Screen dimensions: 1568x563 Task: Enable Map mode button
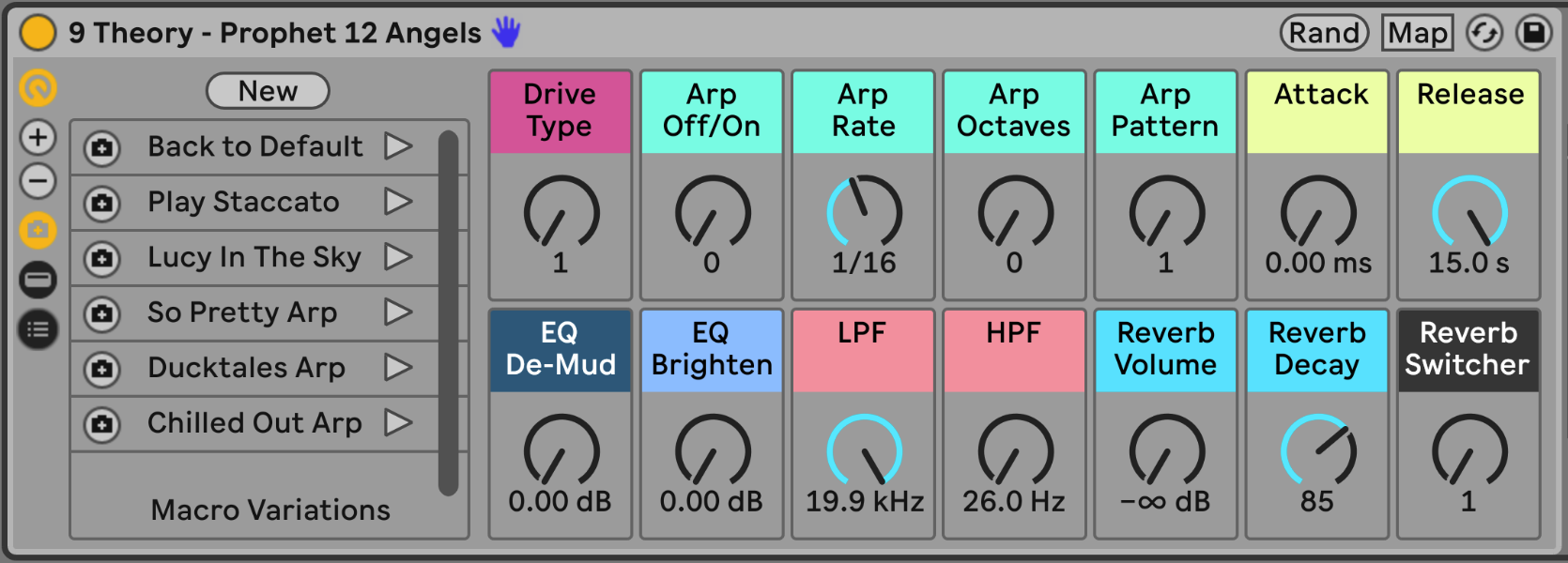(x=1418, y=33)
